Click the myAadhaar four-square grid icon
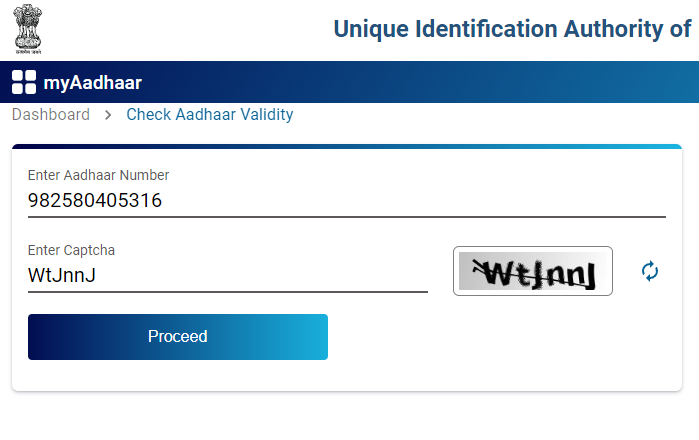 coord(23,82)
